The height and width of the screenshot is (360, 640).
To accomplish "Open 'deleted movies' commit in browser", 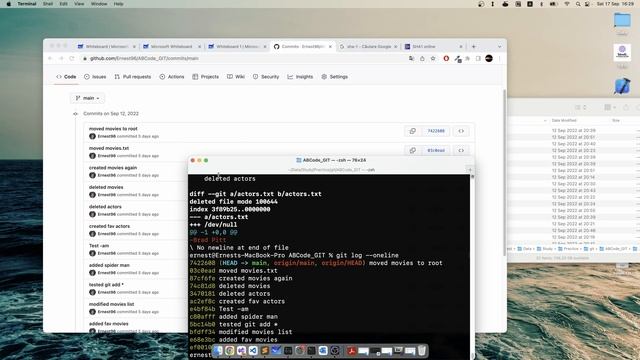I will click(x=106, y=187).
